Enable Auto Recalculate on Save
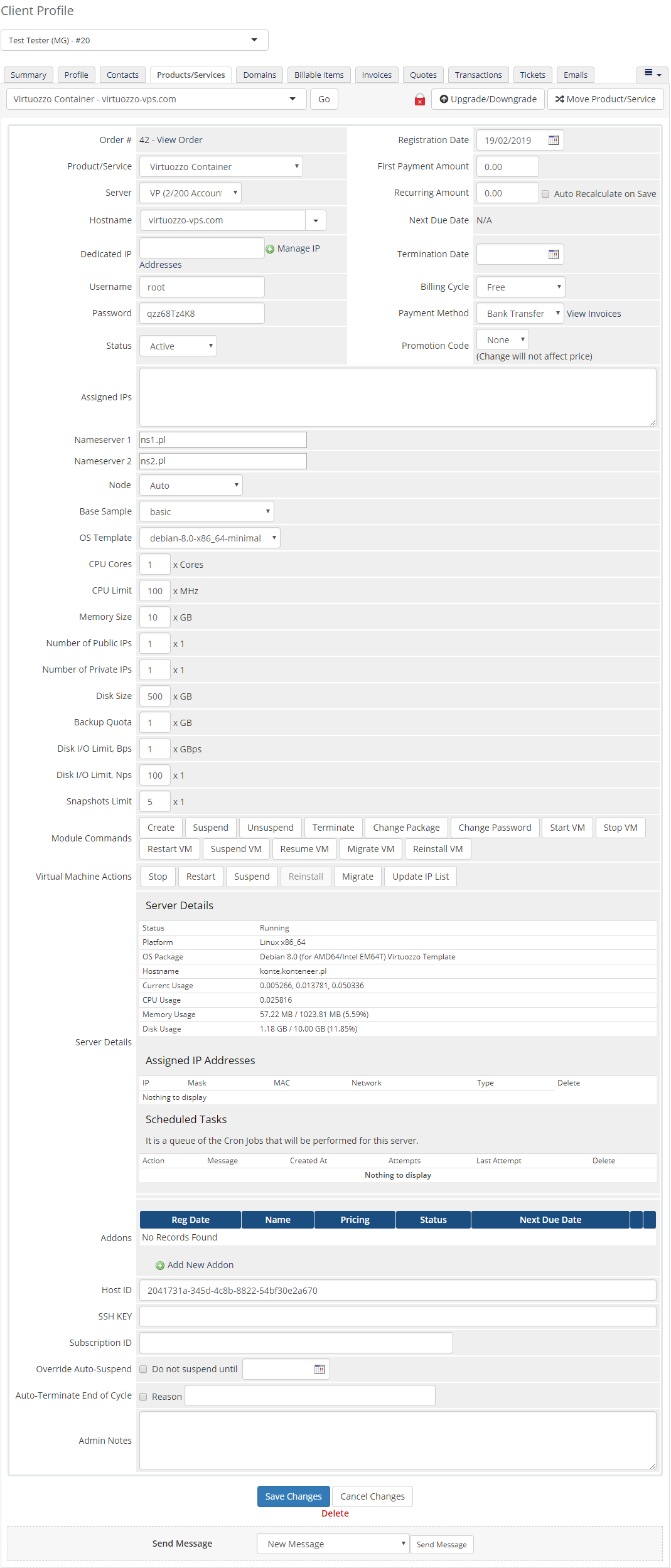The image size is (671, 1568). pos(545,194)
